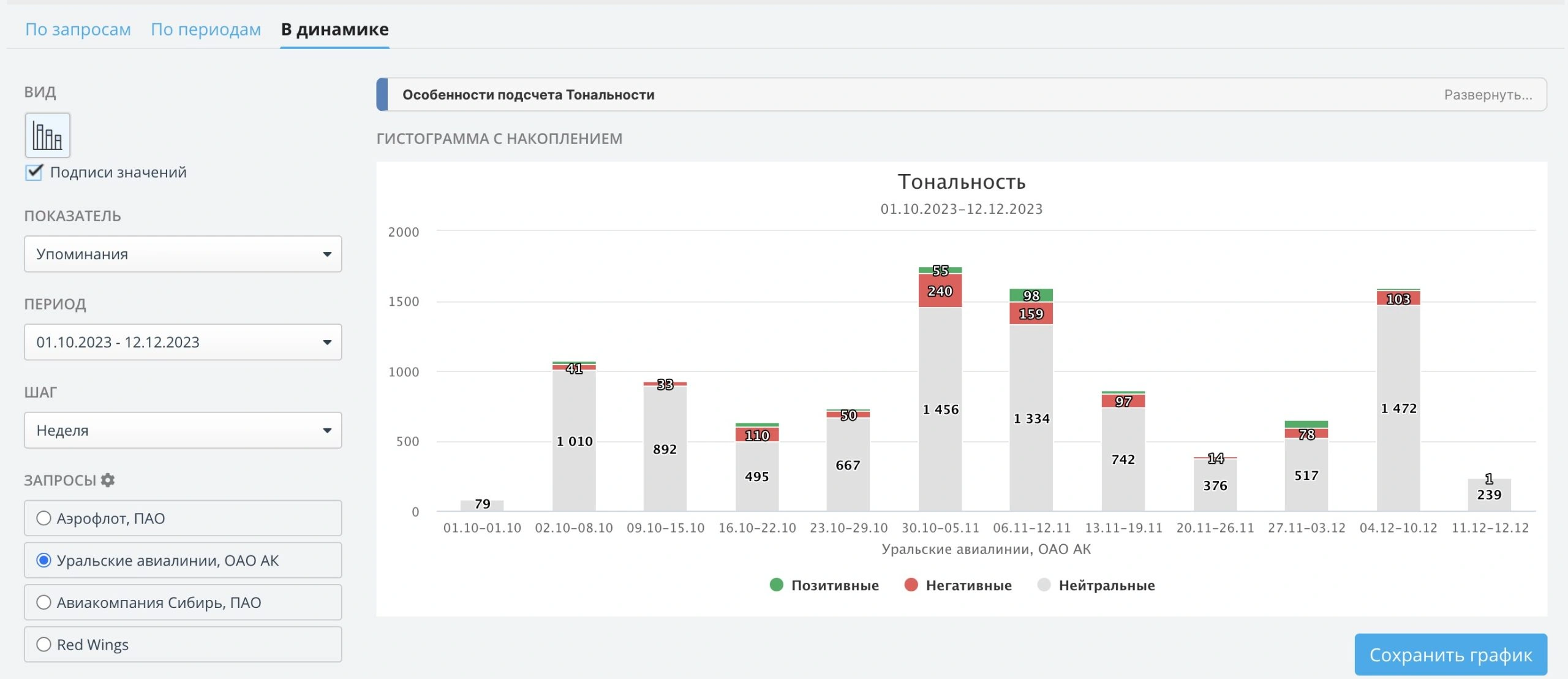This screenshot has width=1568, height=679.
Task: Click Нейтральные legend label
Action: [x=1106, y=585]
